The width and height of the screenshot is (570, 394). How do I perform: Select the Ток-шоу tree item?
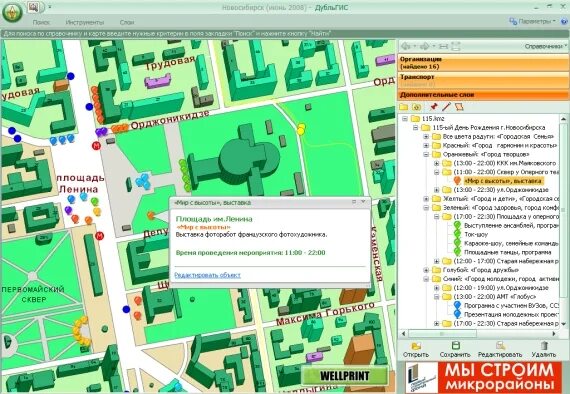click(475, 234)
